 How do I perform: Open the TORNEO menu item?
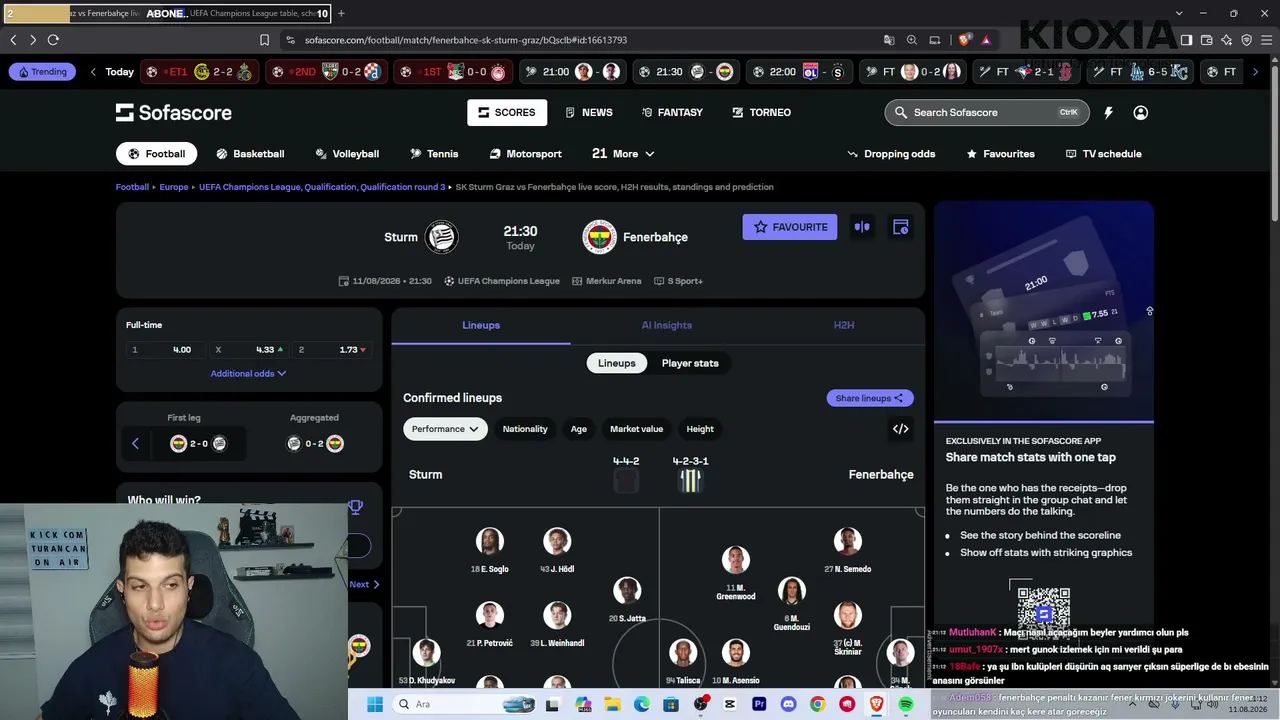[x=761, y=113]
